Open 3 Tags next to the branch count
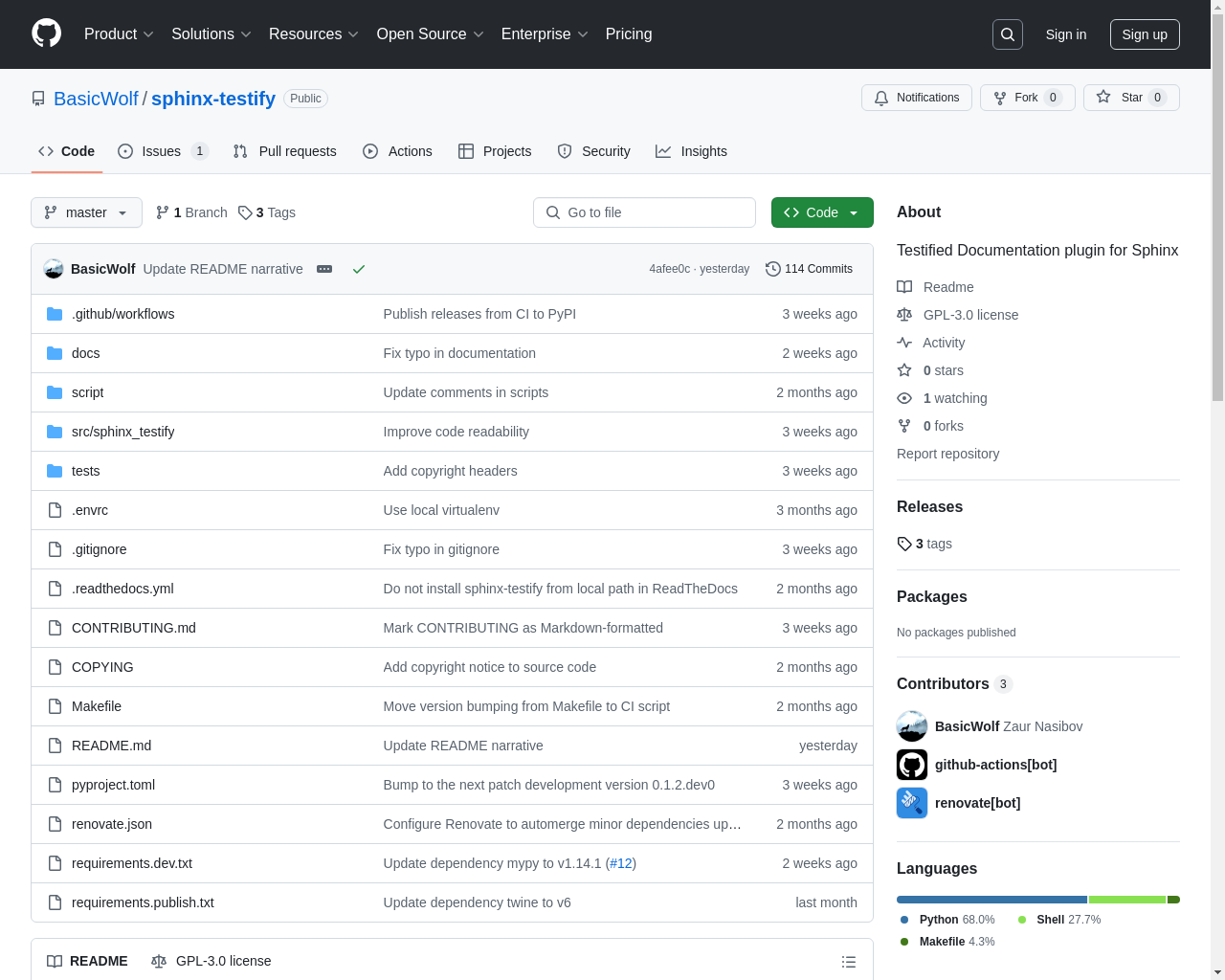Image resolution: width=1225 pixels, height=980 pixels. tap(267, 212)
